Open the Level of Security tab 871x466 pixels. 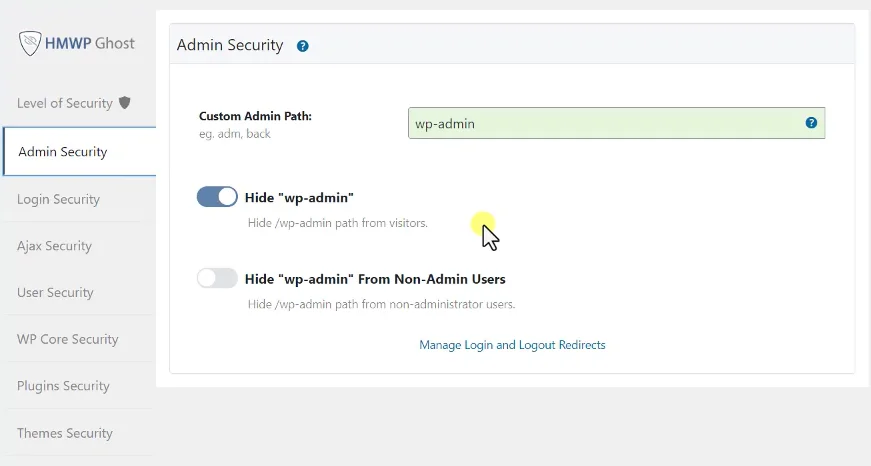click(74, 103)
